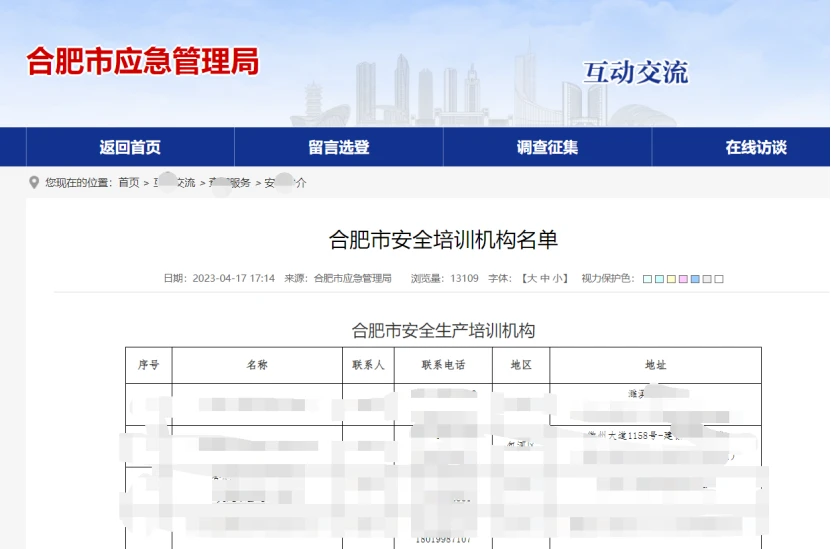Click the 名称 table header
Viewport: 831px width, 549px height.
tap(257, 365)
